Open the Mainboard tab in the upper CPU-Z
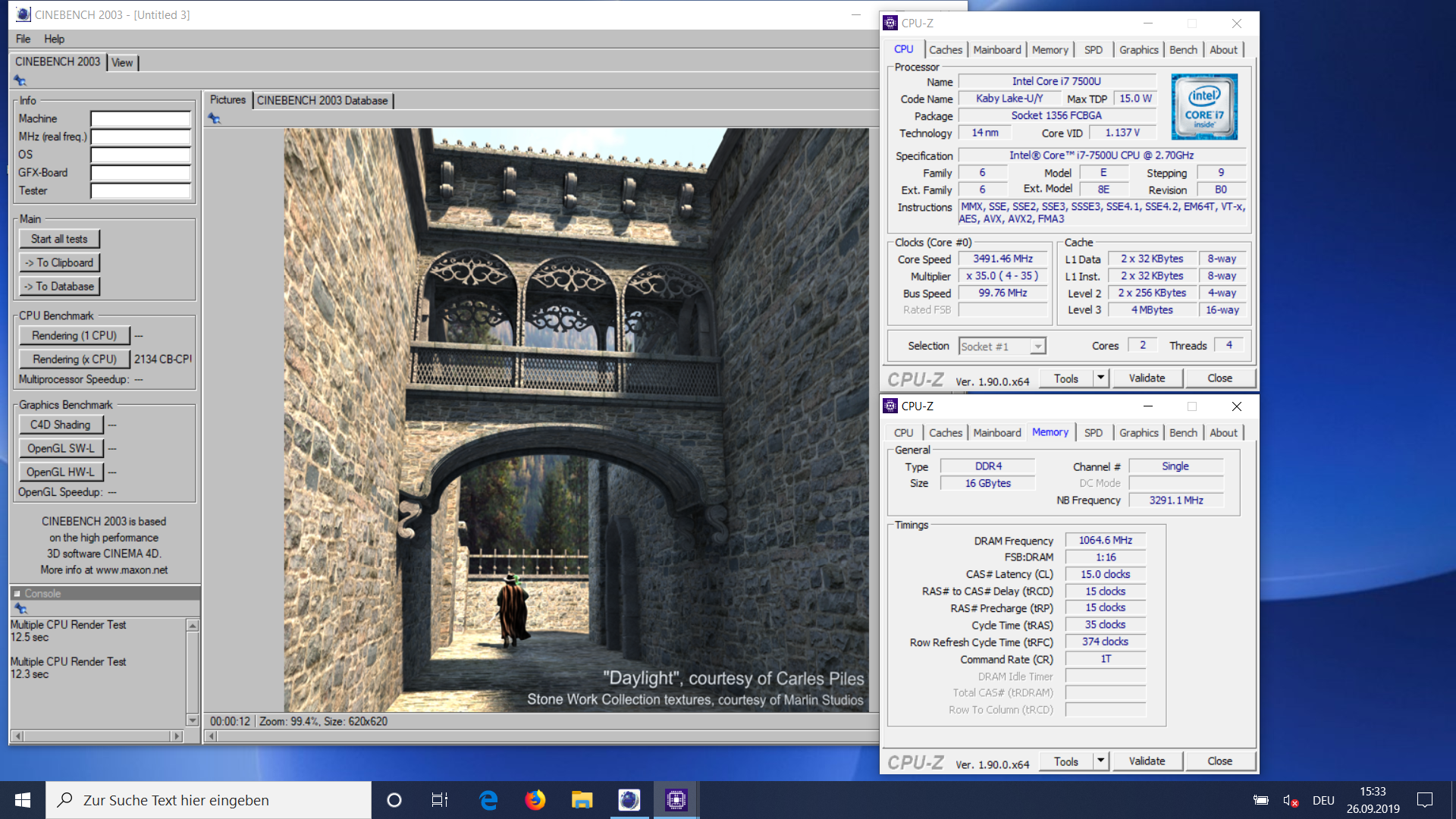The width and height of the screenshot is (1456, 819). tap(997, 50)
